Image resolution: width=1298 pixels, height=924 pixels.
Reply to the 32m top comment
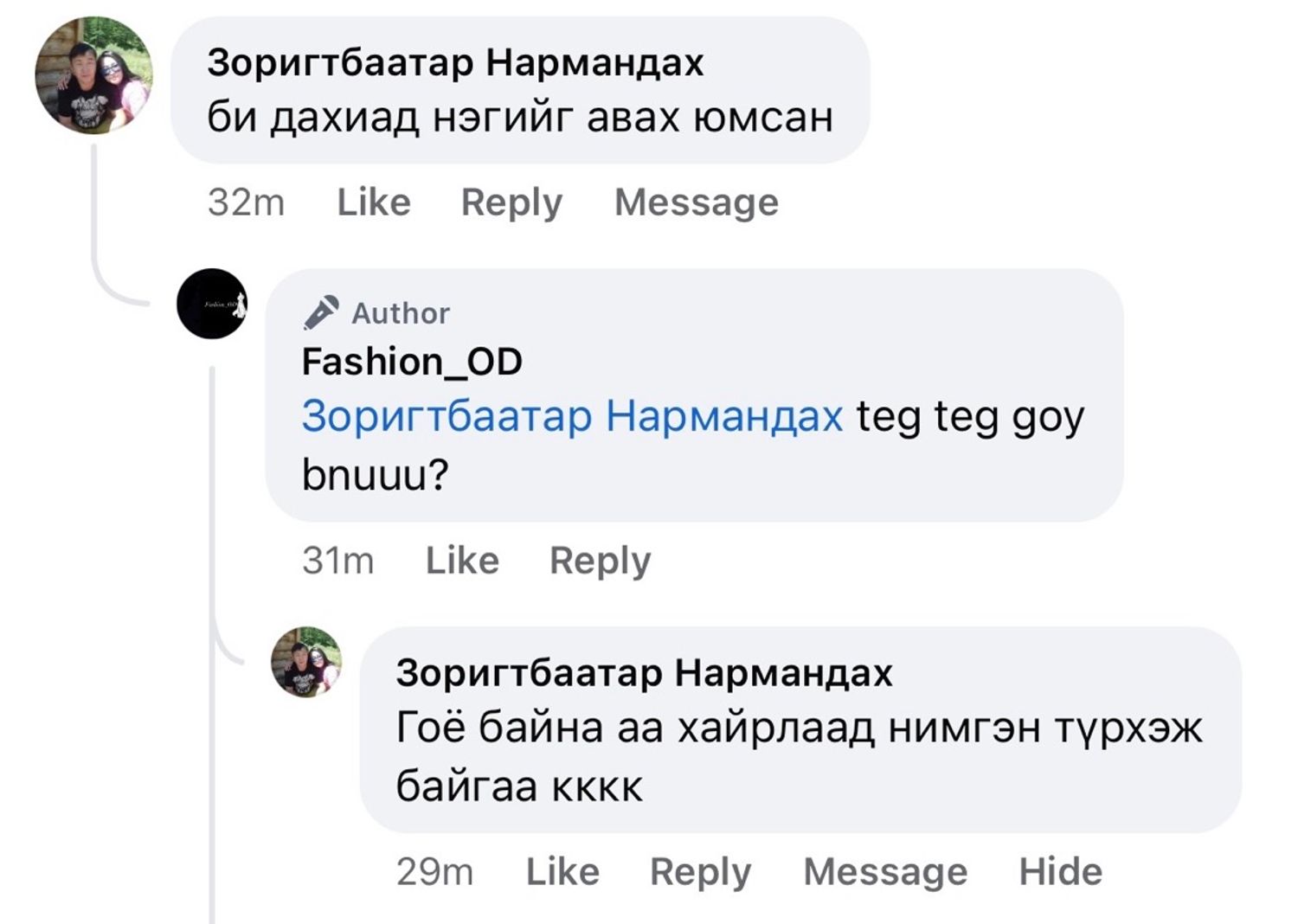click(511, 202)
